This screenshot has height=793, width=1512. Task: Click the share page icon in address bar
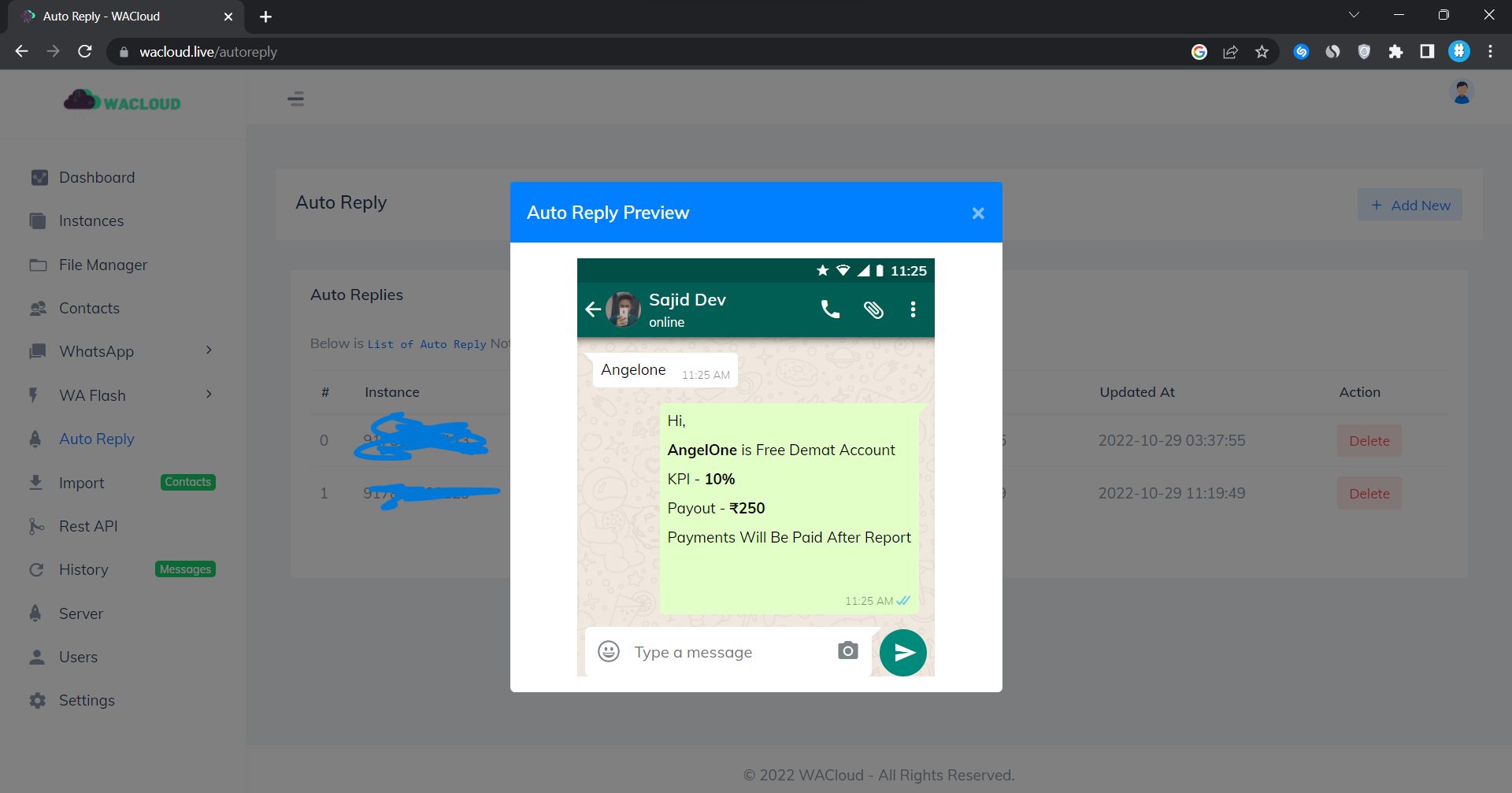[x=1230, y=52]
